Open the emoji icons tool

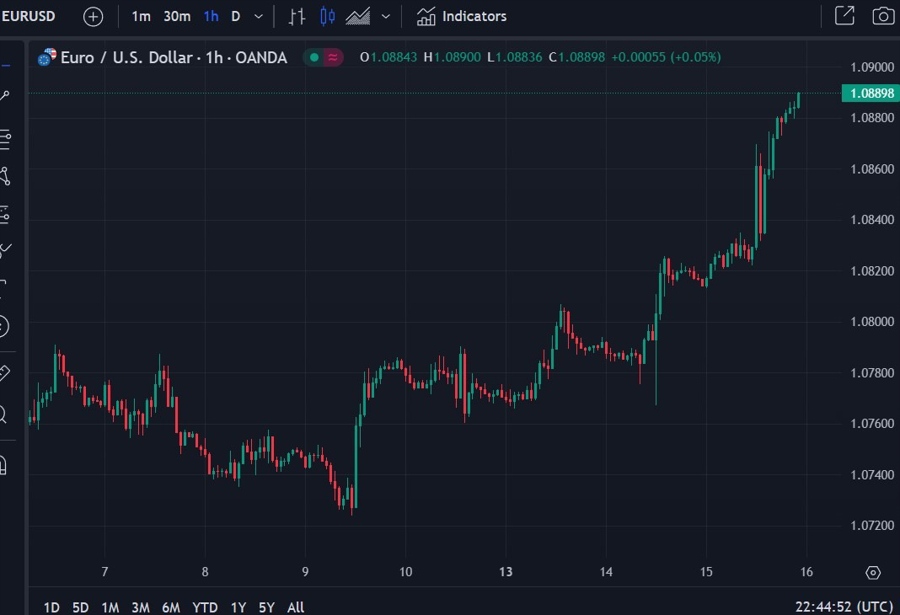point(3,326)
